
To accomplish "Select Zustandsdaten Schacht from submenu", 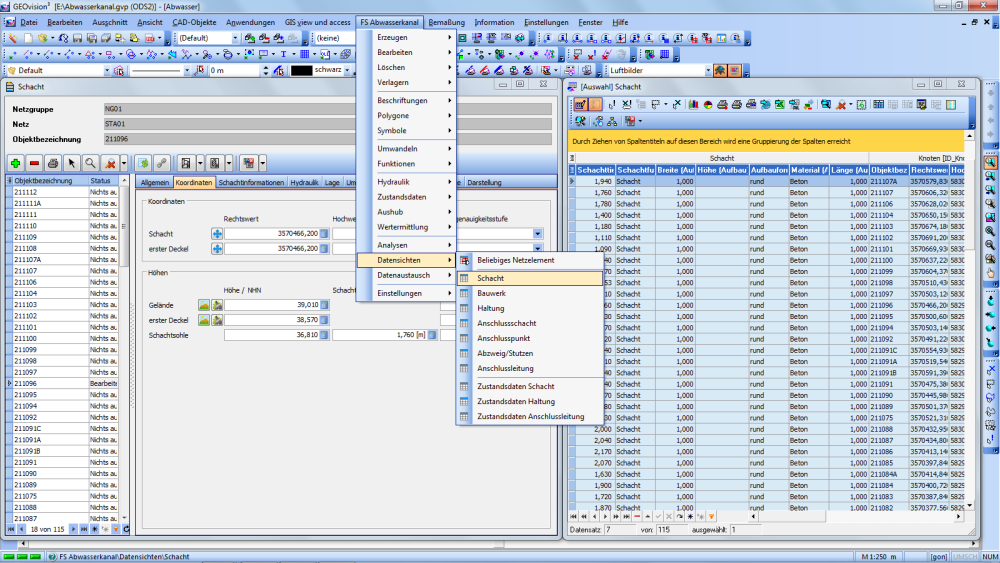I will 529,386.
